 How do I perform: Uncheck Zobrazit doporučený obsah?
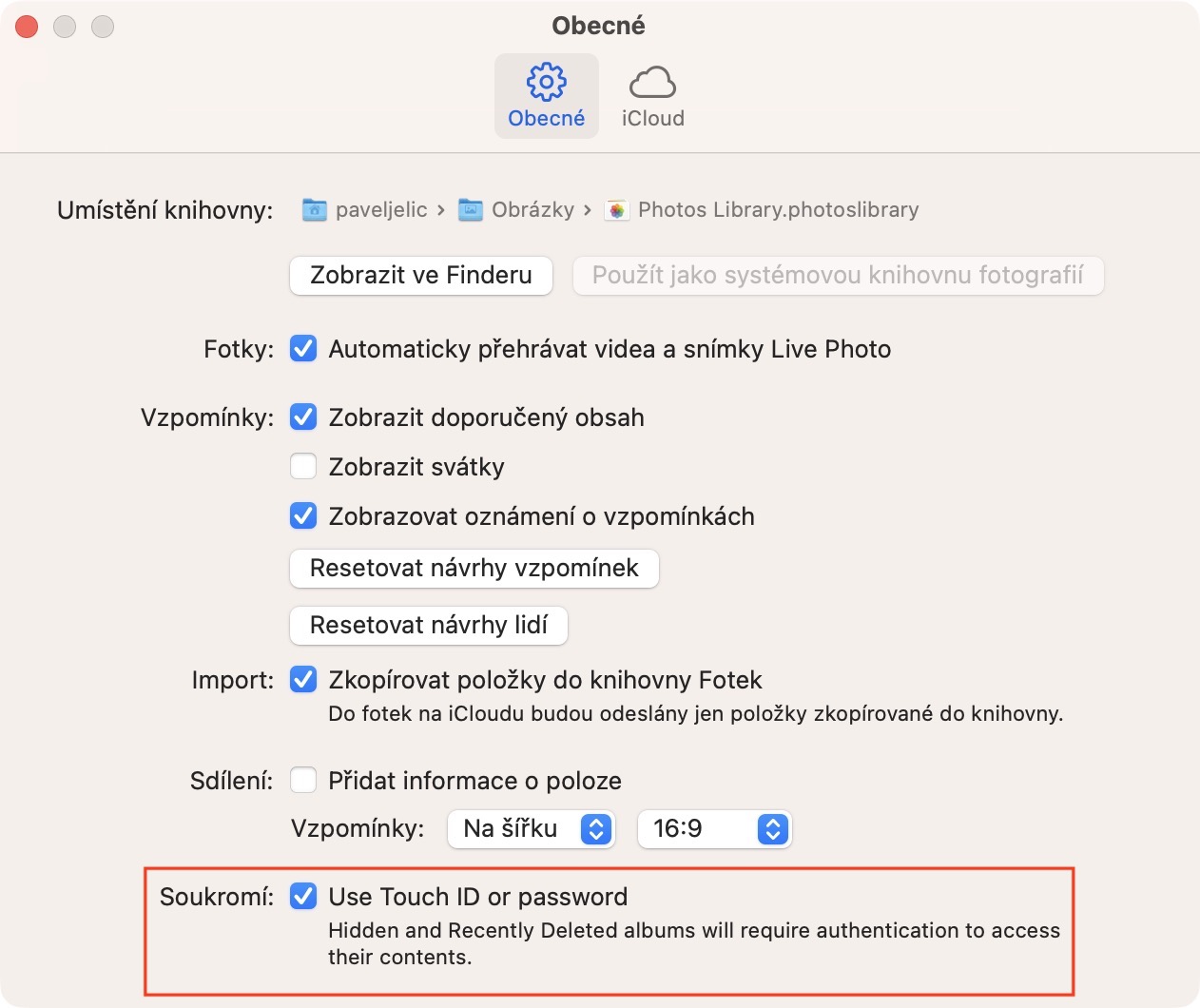(x=303, y=417)
